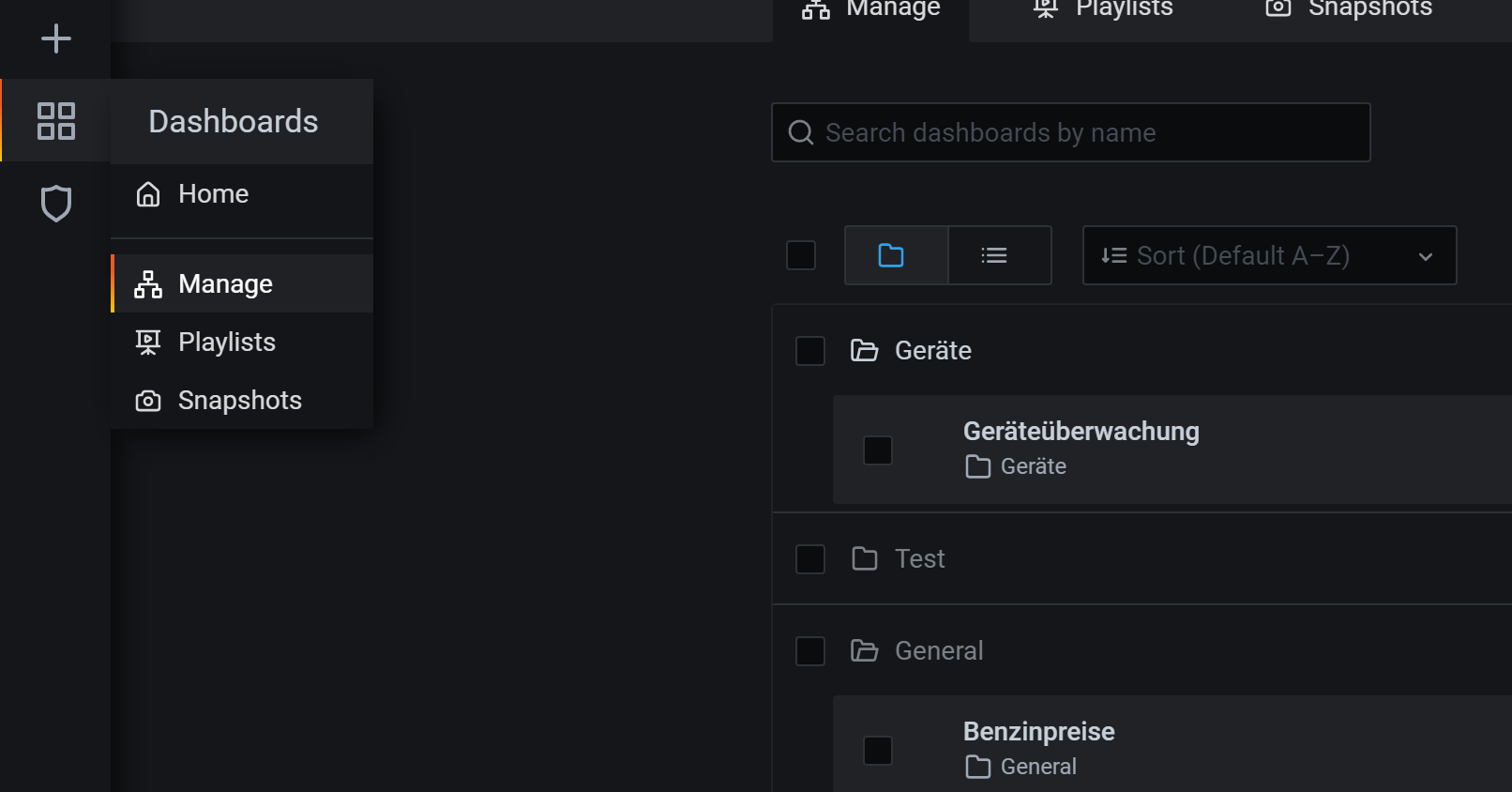This screenshot has height=792, width=1512.
Task: Click the Playlists presentation icon in menu
Action: click(148, 343)
